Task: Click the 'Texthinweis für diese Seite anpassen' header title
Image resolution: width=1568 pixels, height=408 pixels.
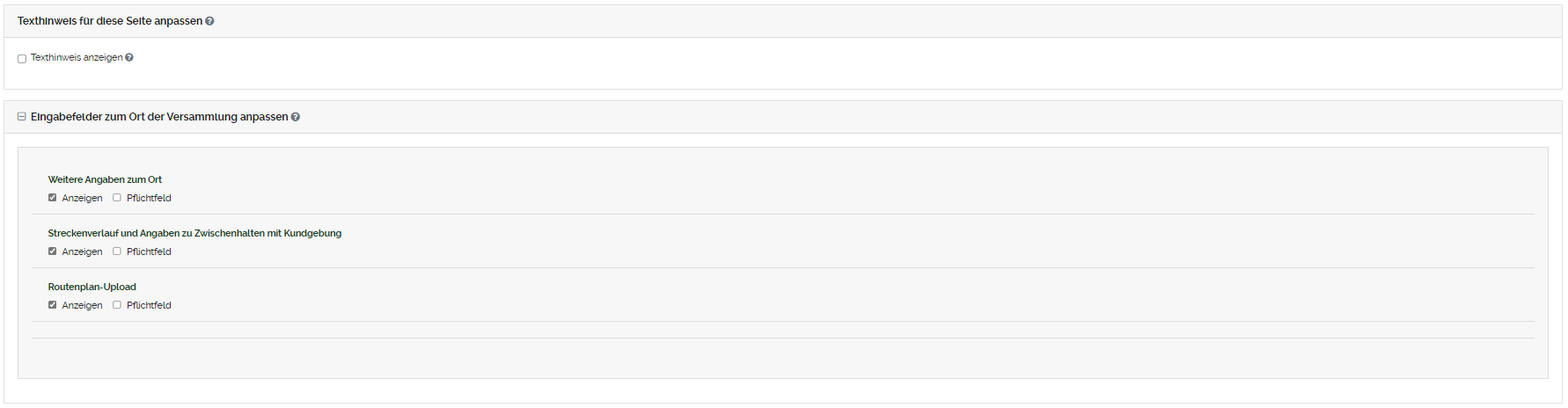Action: tap(110, 21)
